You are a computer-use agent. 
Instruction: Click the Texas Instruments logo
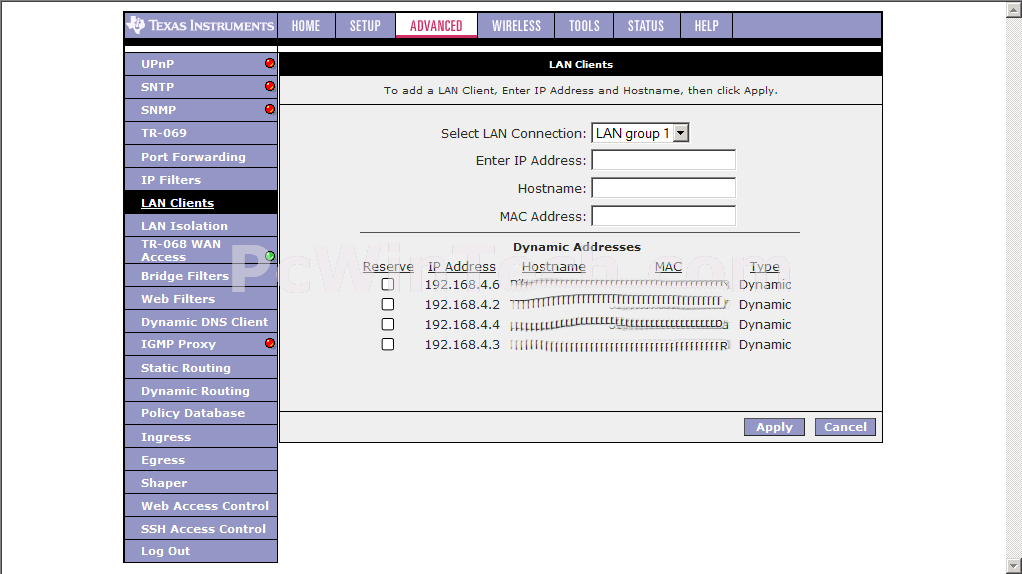coord(201,25)
